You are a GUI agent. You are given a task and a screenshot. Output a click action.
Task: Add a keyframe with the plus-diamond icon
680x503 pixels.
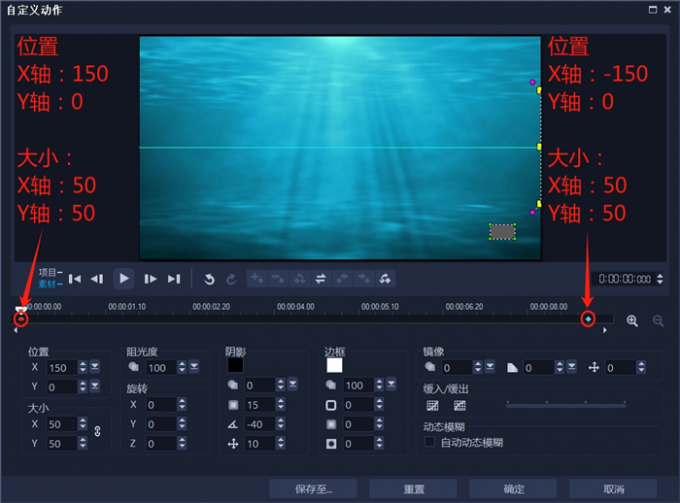point(257,278)
